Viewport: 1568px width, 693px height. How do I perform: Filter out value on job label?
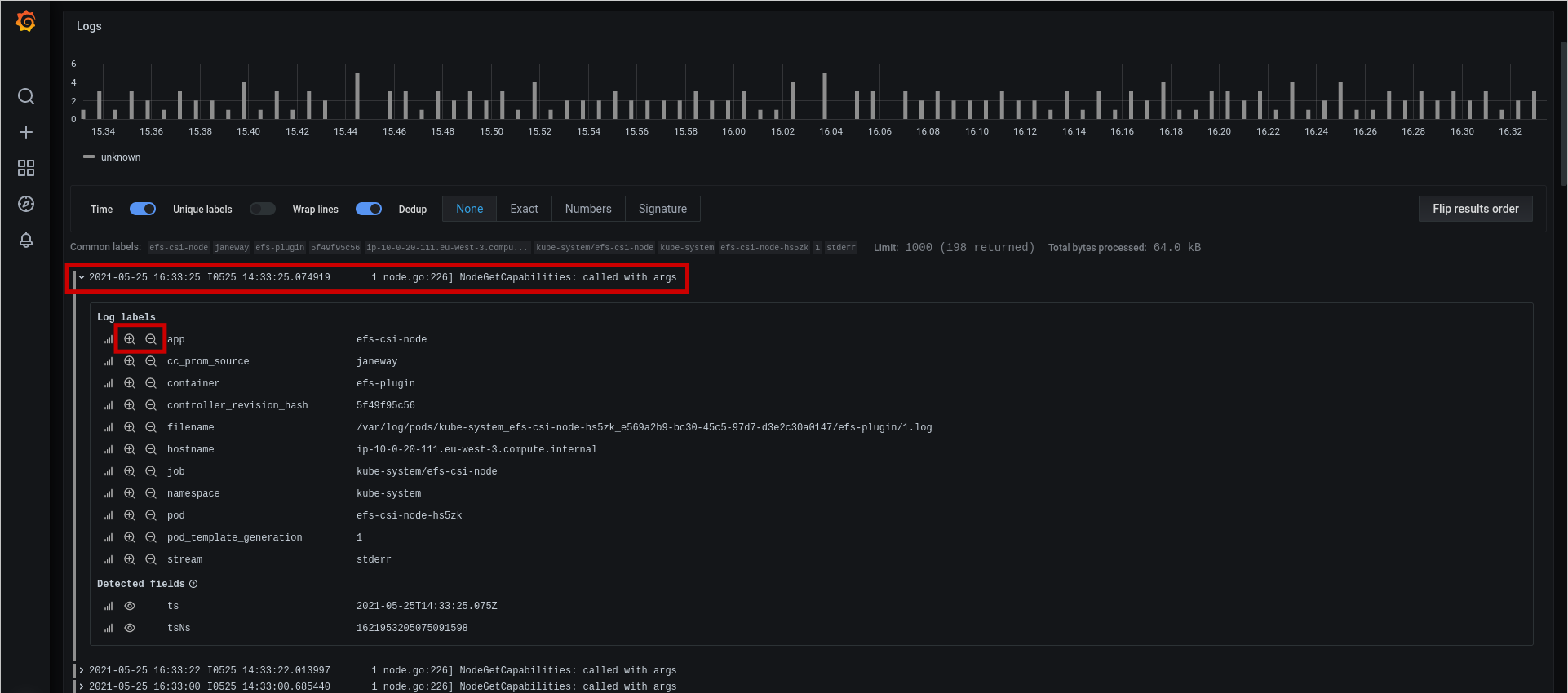pos(151,471)
